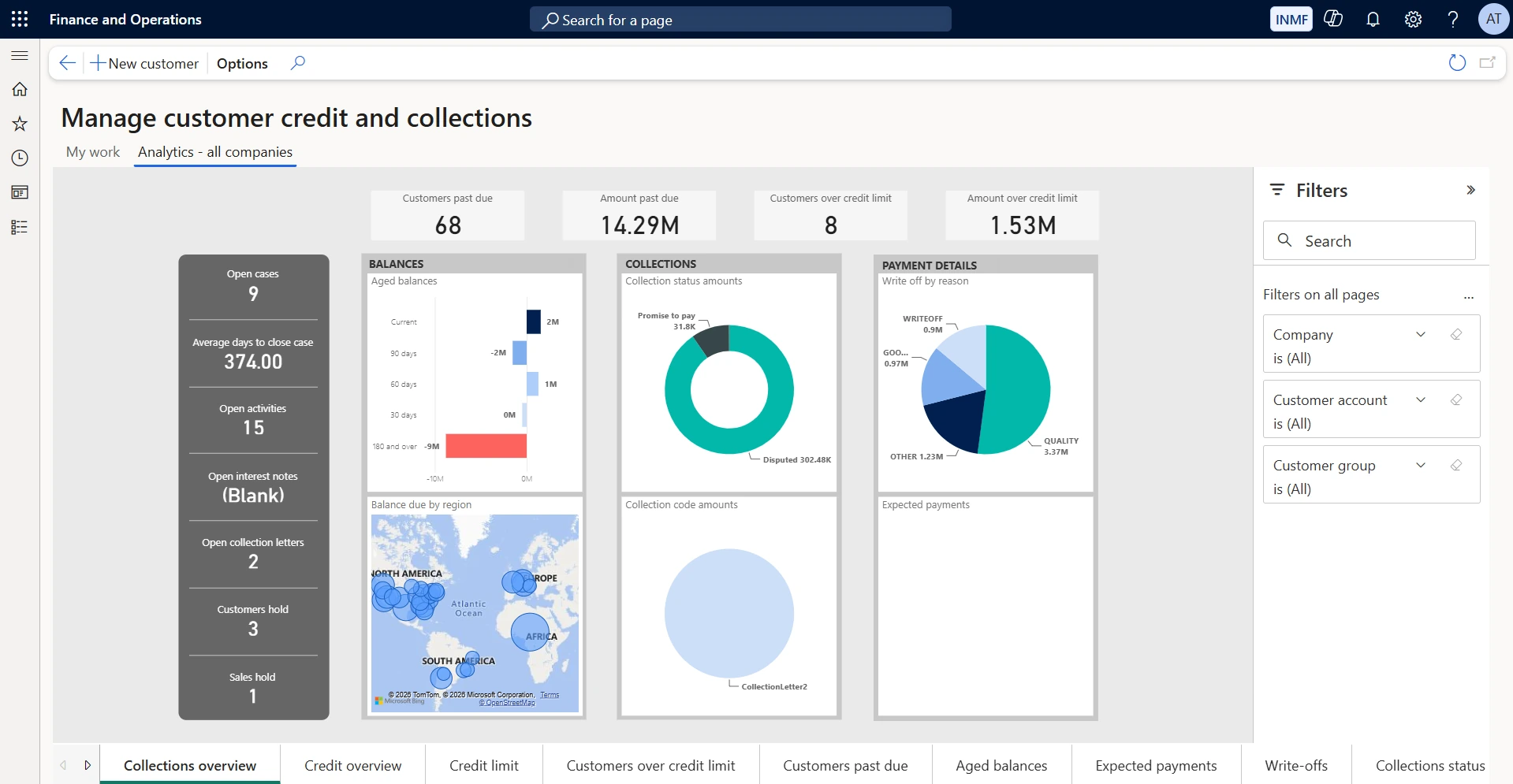Screen dimensions: 1513x784
Task: Click the Filters pane Search field
Action: pos(1370,240)
